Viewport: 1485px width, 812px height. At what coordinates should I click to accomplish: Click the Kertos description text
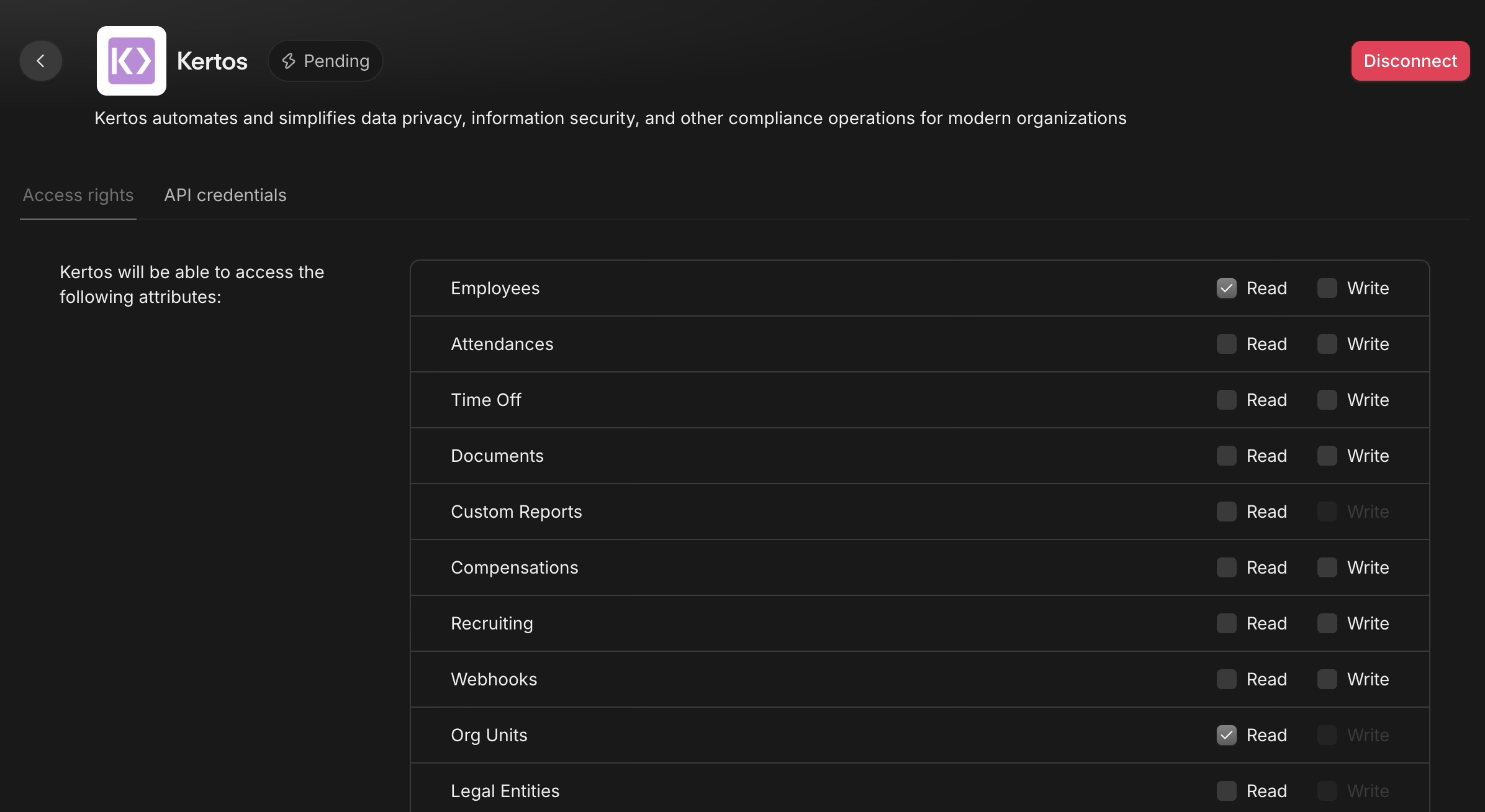click(x=610, y=118)
